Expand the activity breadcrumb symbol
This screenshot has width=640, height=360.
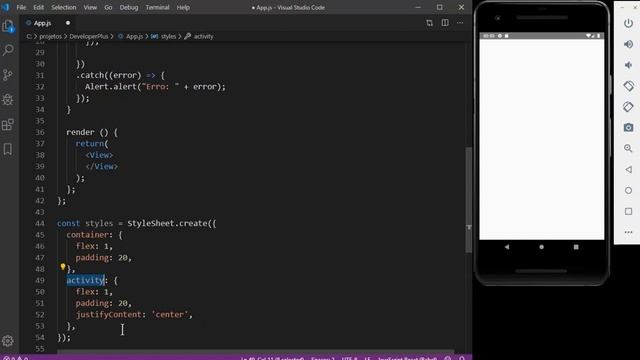[203, 36]
